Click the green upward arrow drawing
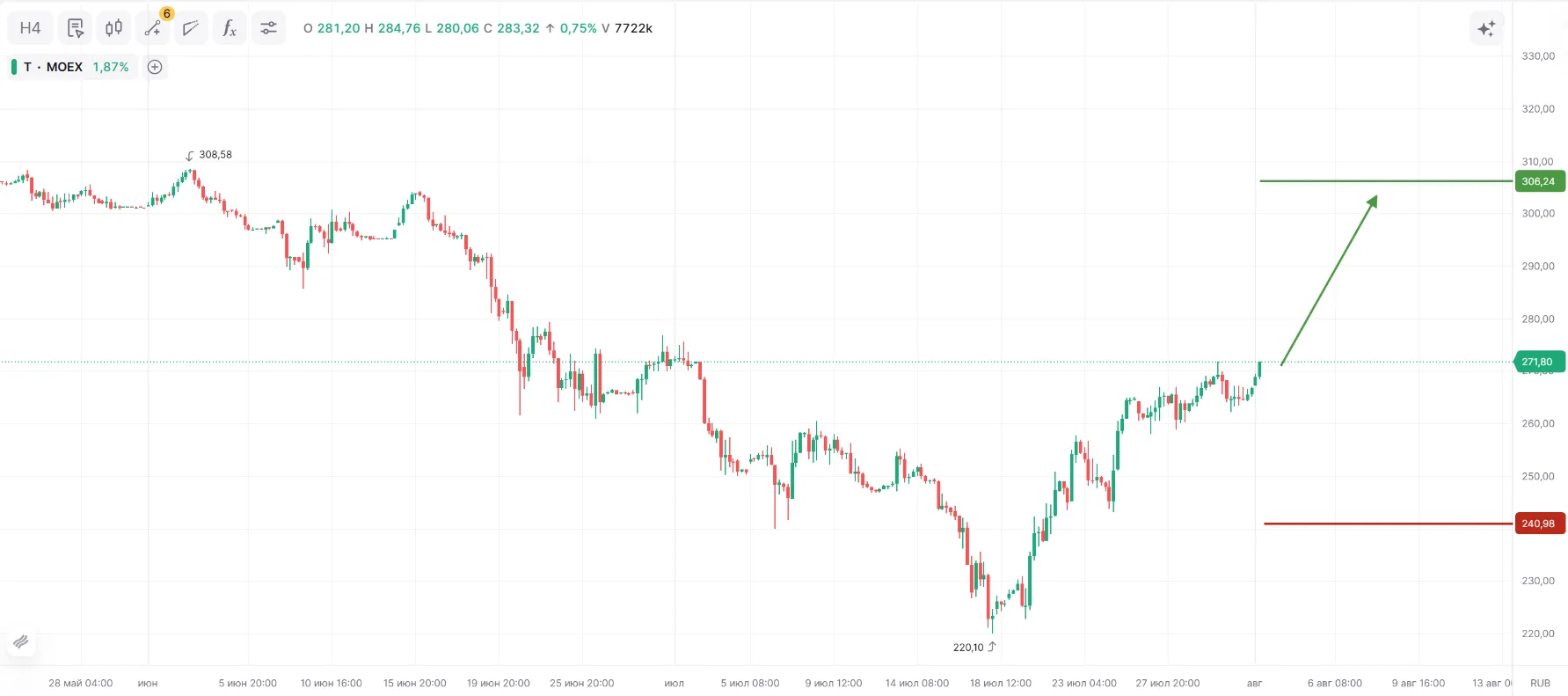This screenshot has height=696, width=1568. click(1330, 280)
